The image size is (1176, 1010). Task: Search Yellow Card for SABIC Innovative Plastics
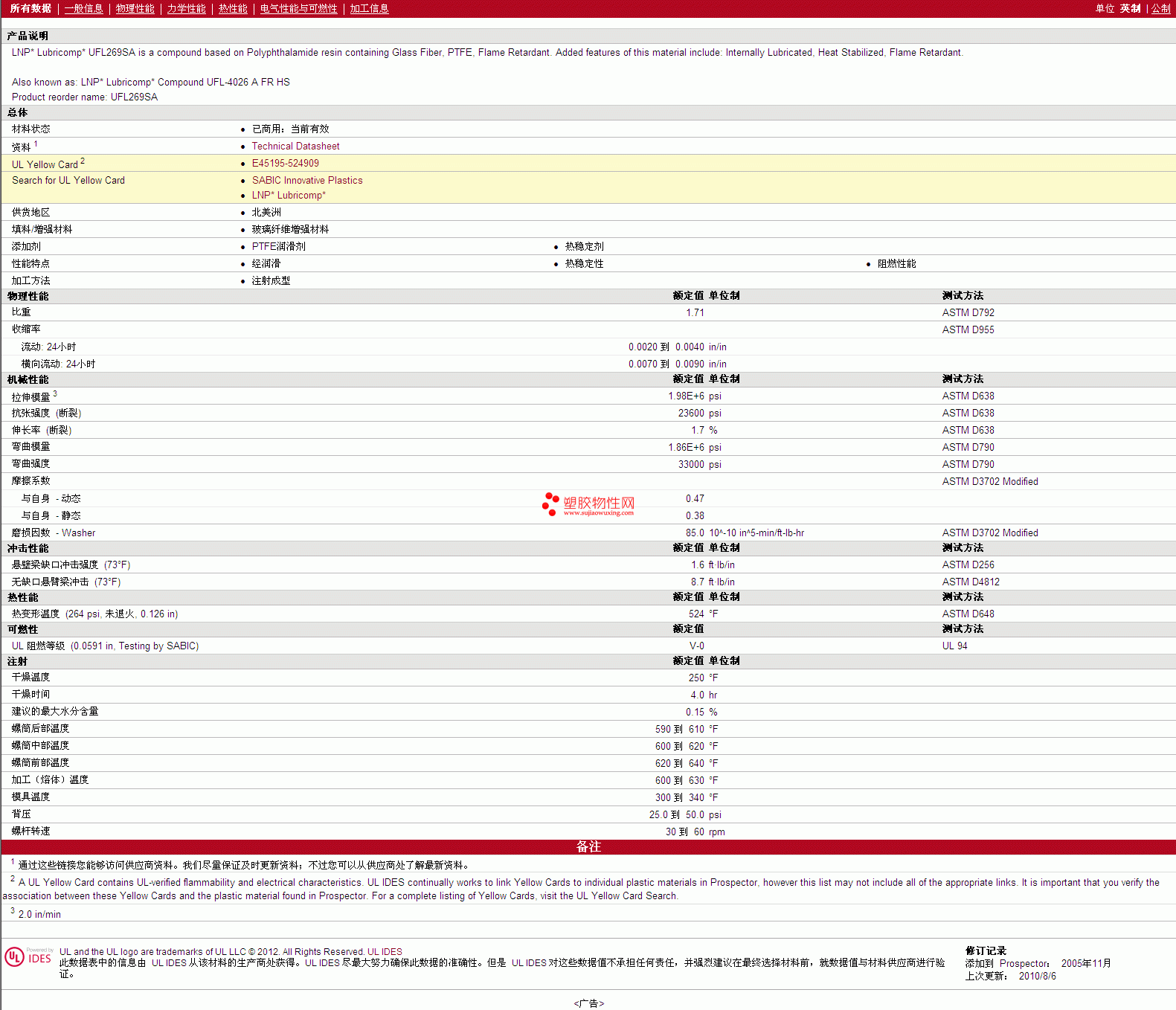(x=307, y=181)
